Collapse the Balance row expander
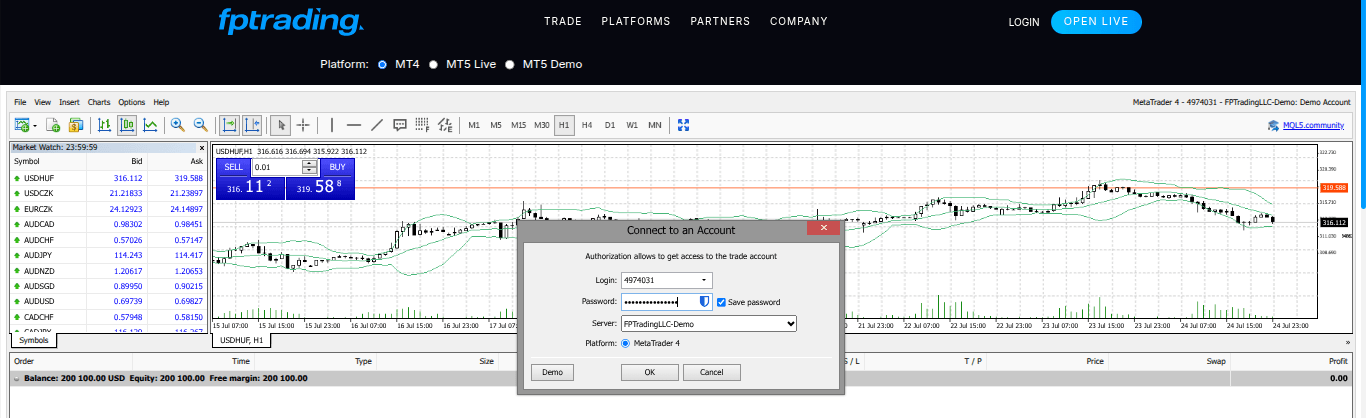 16,378
